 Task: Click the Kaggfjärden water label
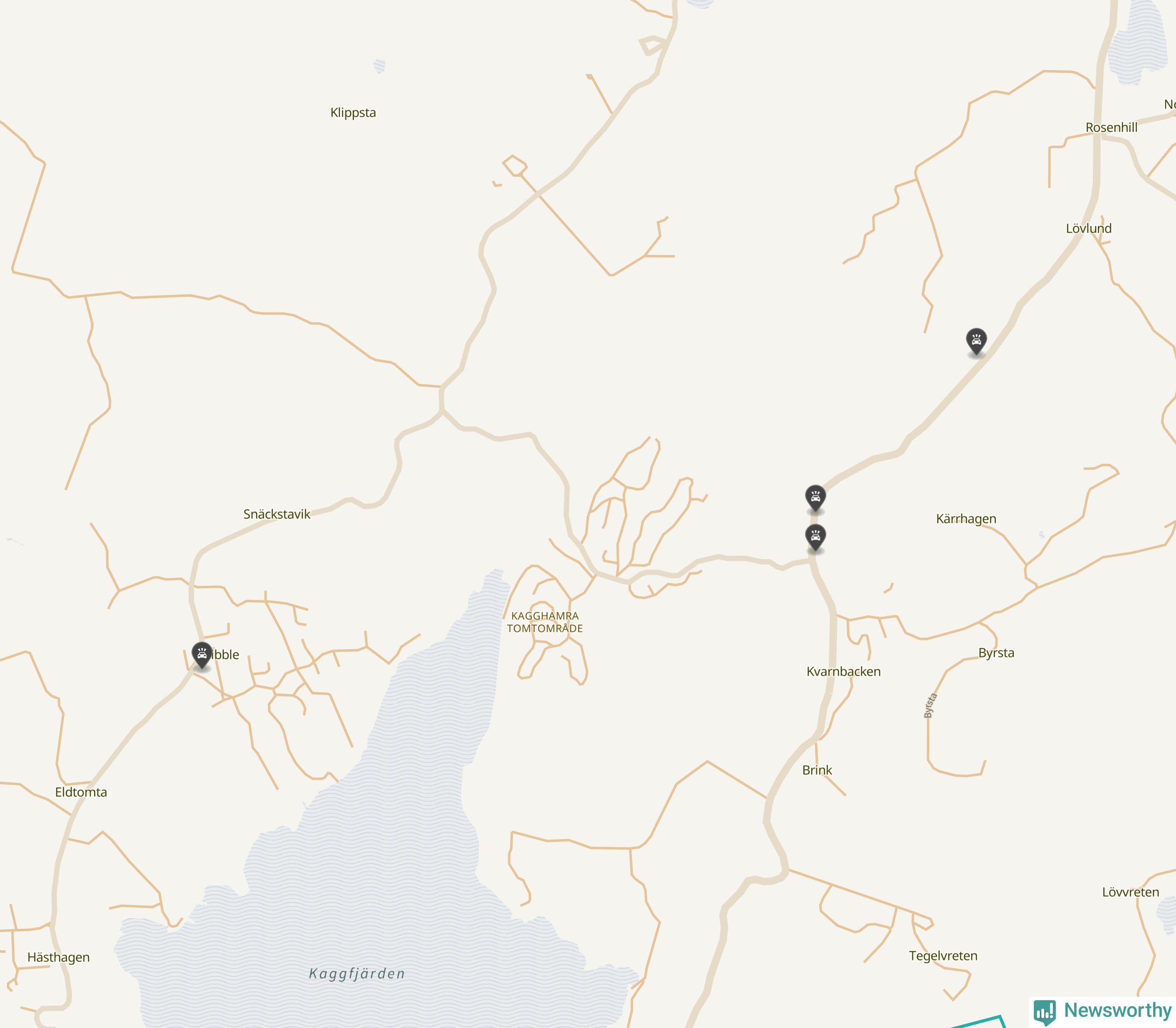tap(357, 973)
